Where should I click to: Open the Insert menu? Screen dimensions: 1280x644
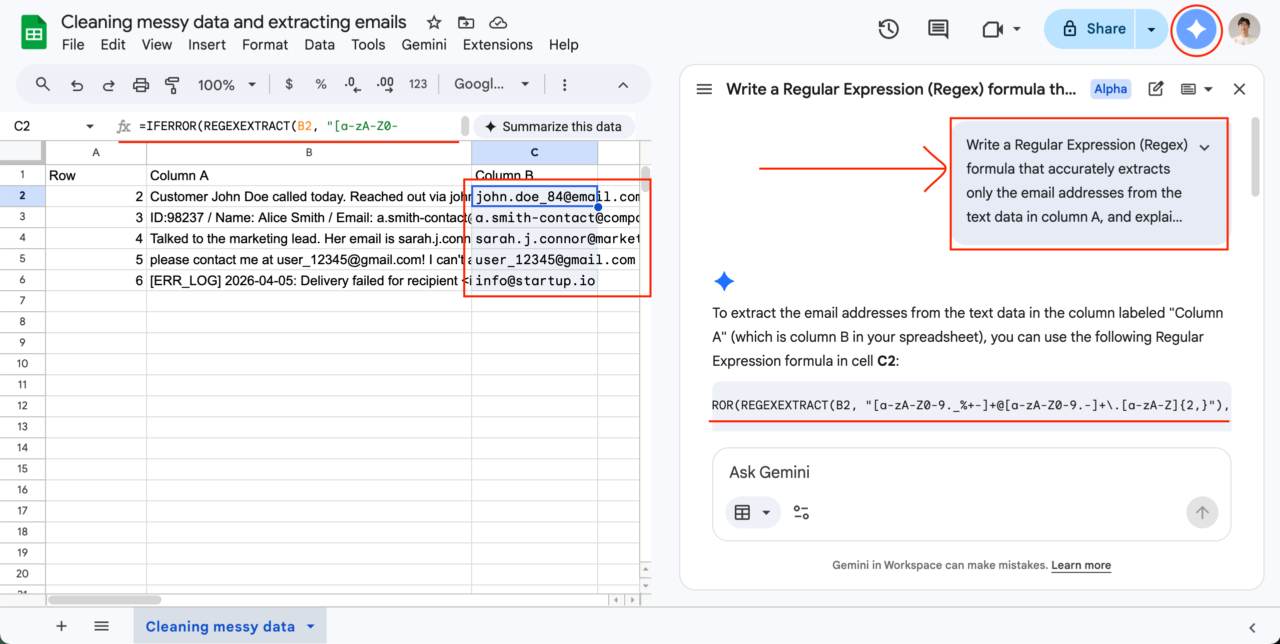[x=207, y=44]
